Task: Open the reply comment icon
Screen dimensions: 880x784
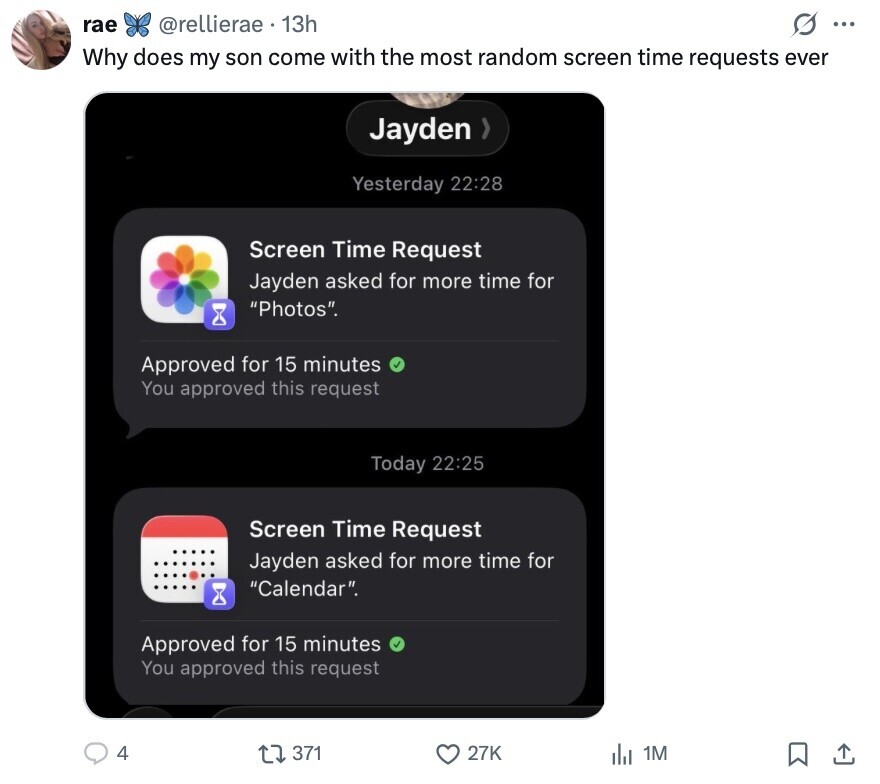Action: point(97,753)
